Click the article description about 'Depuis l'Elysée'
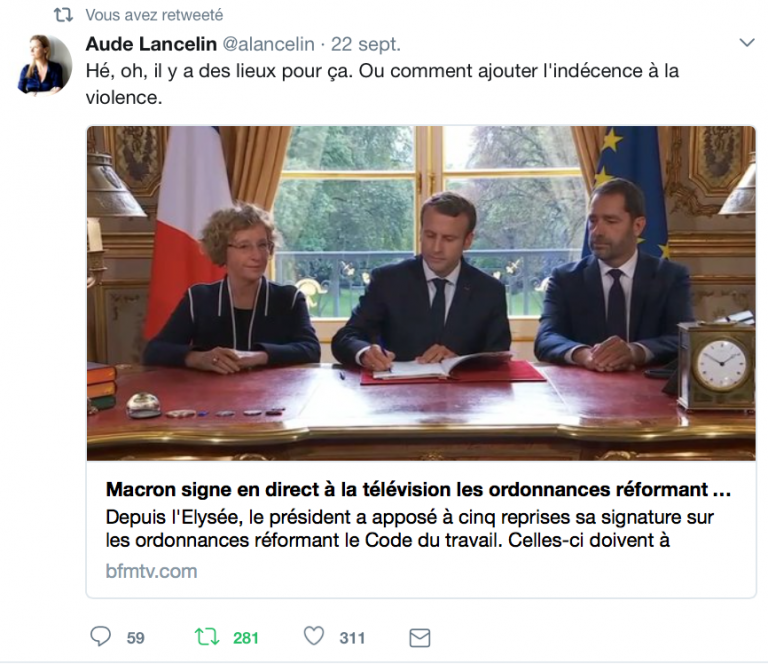Screen dimensions: 768x664 410,529
